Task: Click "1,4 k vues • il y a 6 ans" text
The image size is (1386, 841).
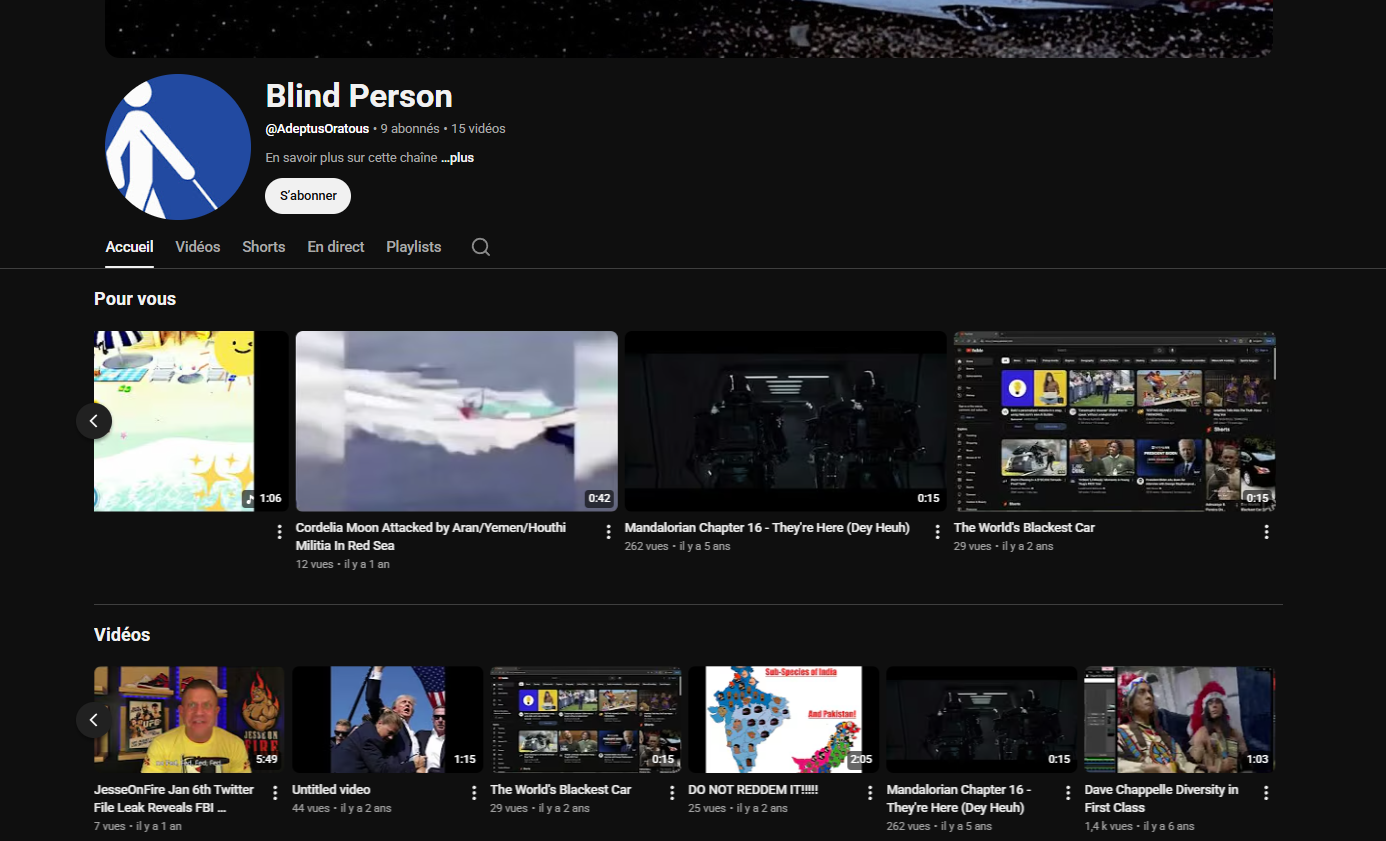Action: pyautogui.click(x=1140, y=827)
